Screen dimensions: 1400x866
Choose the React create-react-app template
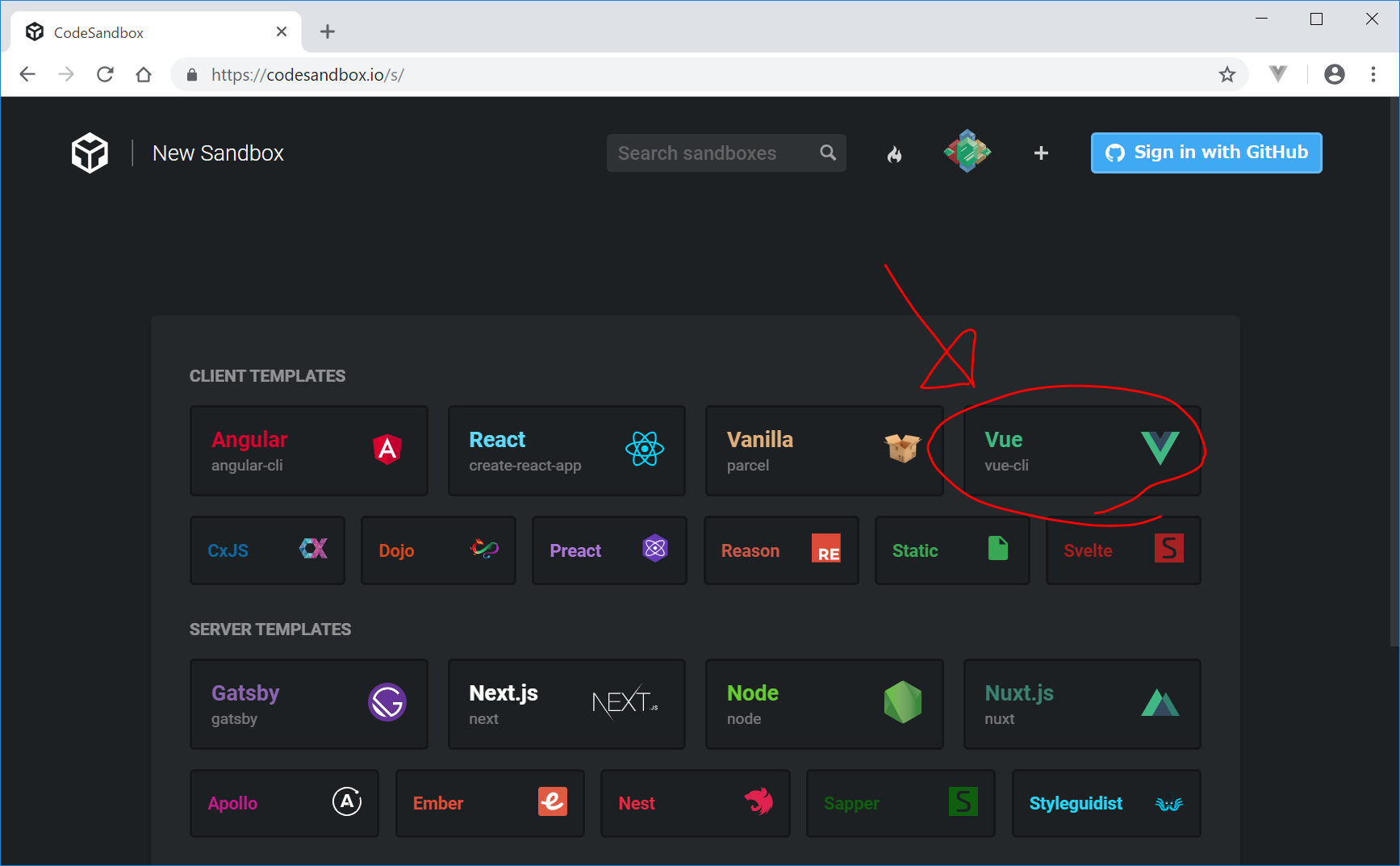[566, 450]
